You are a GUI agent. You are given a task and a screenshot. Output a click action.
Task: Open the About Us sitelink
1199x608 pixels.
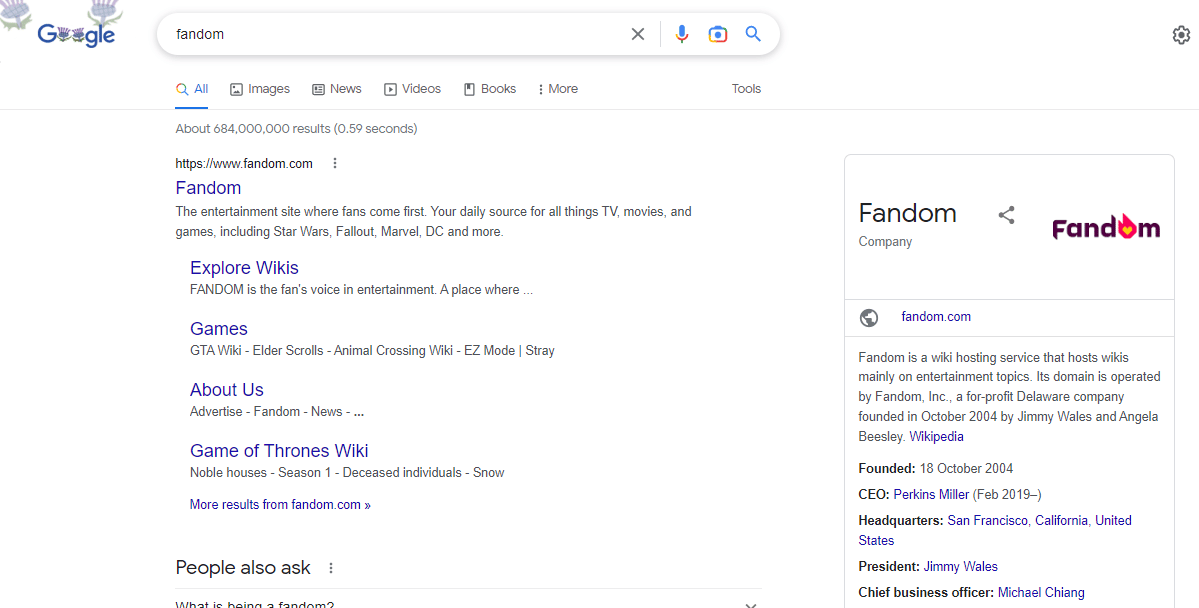click(226, 389)
